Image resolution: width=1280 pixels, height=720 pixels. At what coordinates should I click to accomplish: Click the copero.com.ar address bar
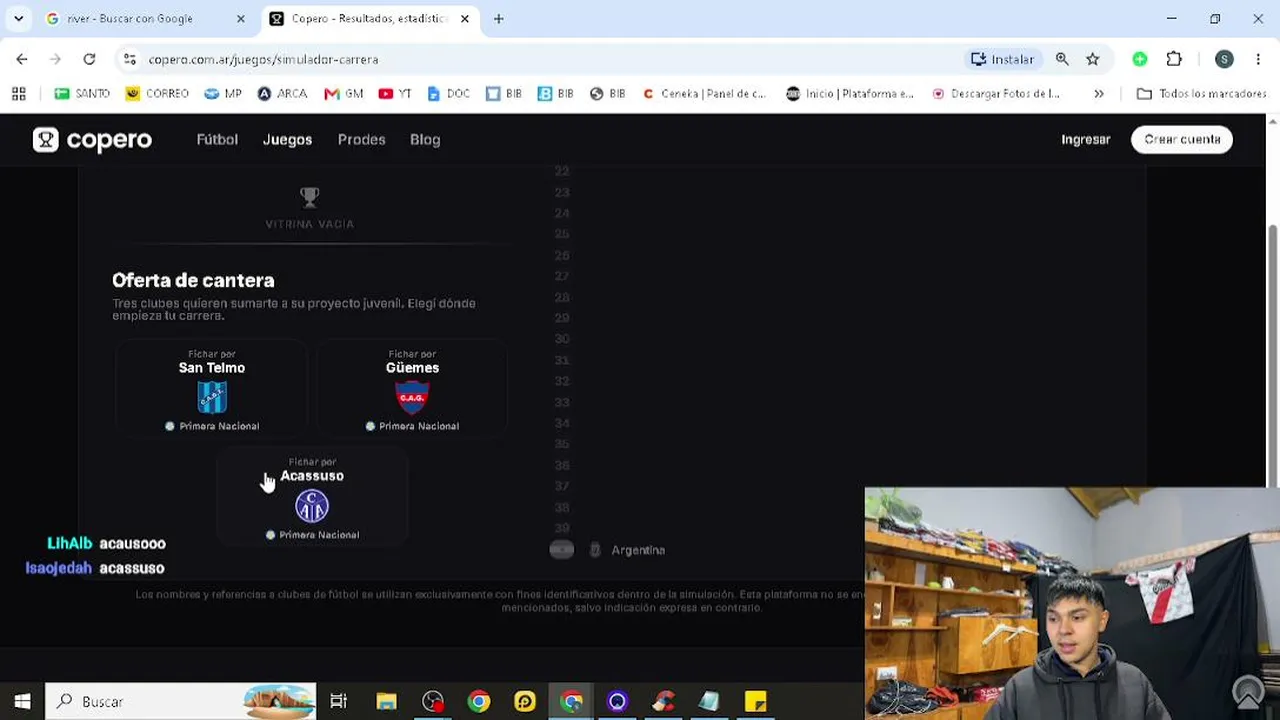(540, 59)
